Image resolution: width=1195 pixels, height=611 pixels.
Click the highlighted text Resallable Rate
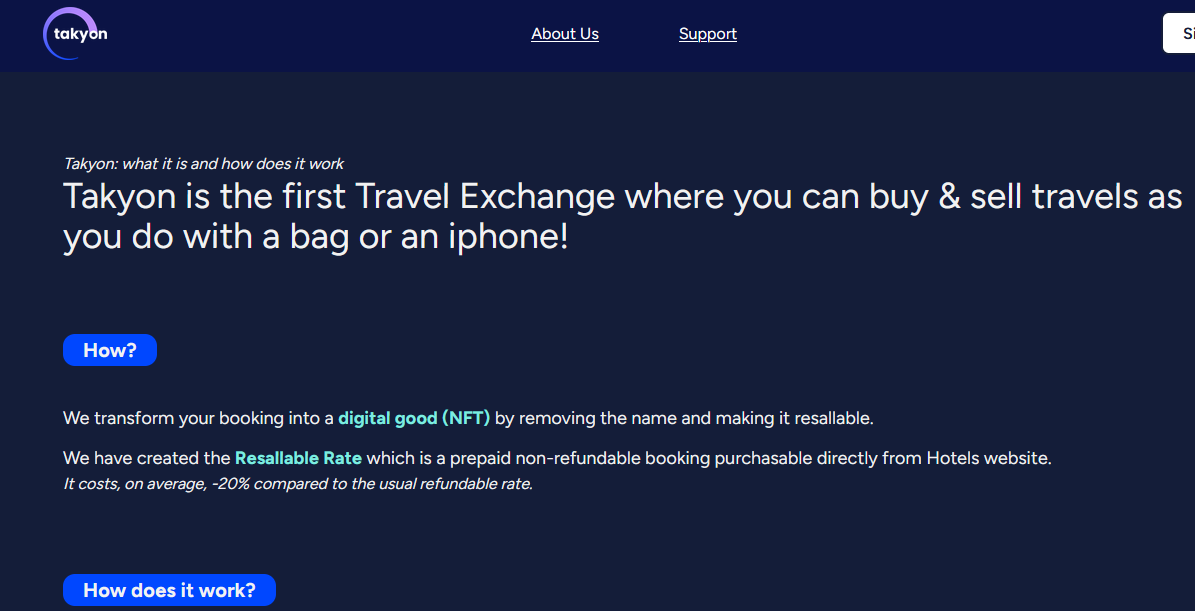click(x=298, y=459)
